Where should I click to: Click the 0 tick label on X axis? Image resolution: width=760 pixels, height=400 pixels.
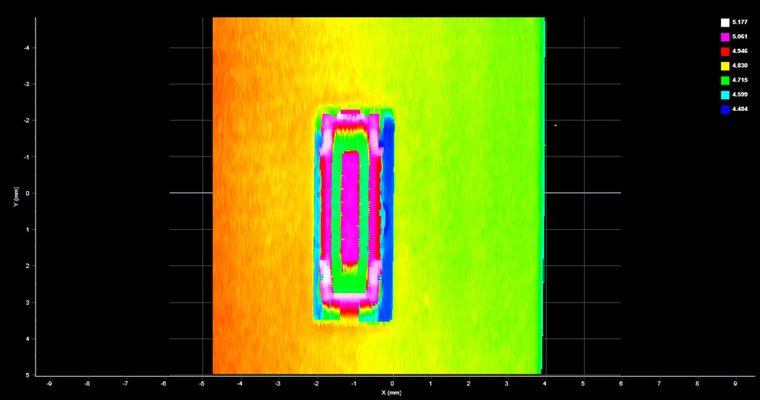[x=393, y=384]
